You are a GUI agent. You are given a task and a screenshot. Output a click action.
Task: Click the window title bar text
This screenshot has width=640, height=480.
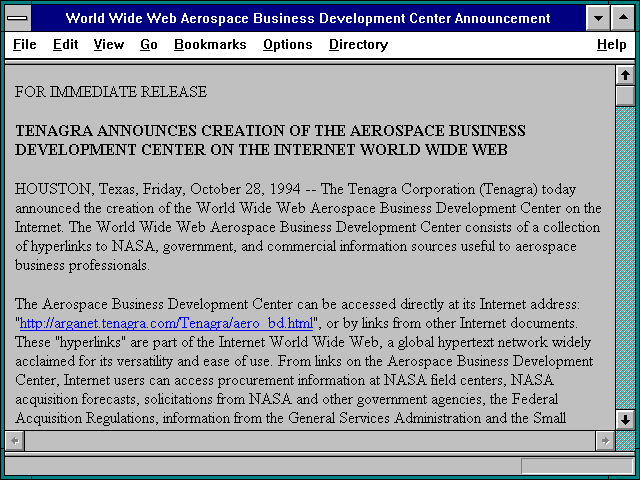(x=308, y=18)
